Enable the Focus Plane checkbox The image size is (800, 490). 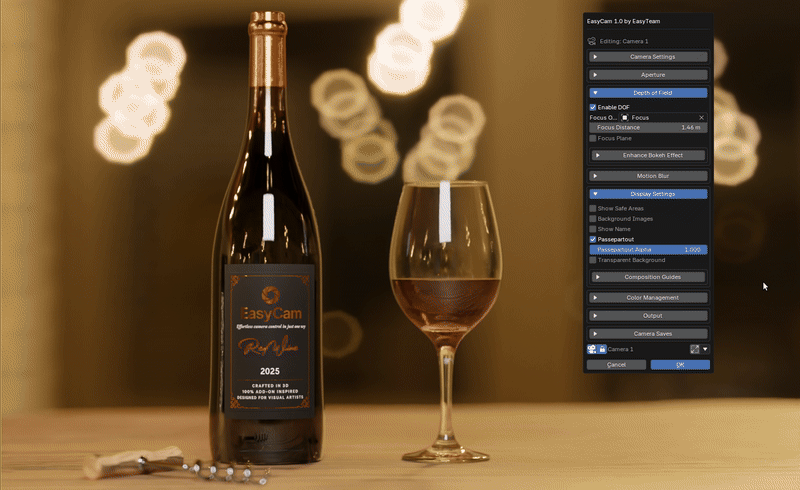tap(593, 138)
